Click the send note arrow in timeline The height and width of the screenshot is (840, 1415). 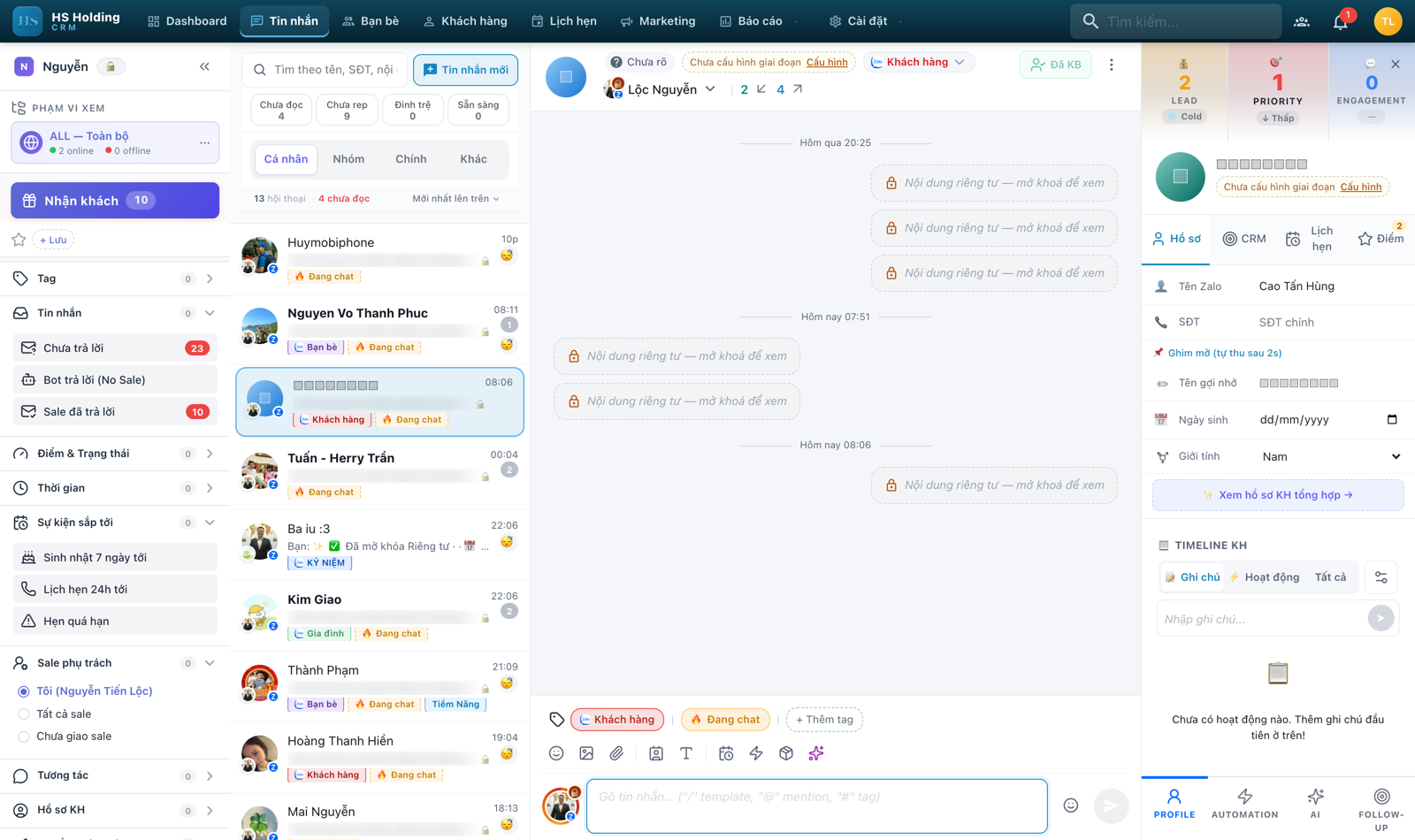1381,618
